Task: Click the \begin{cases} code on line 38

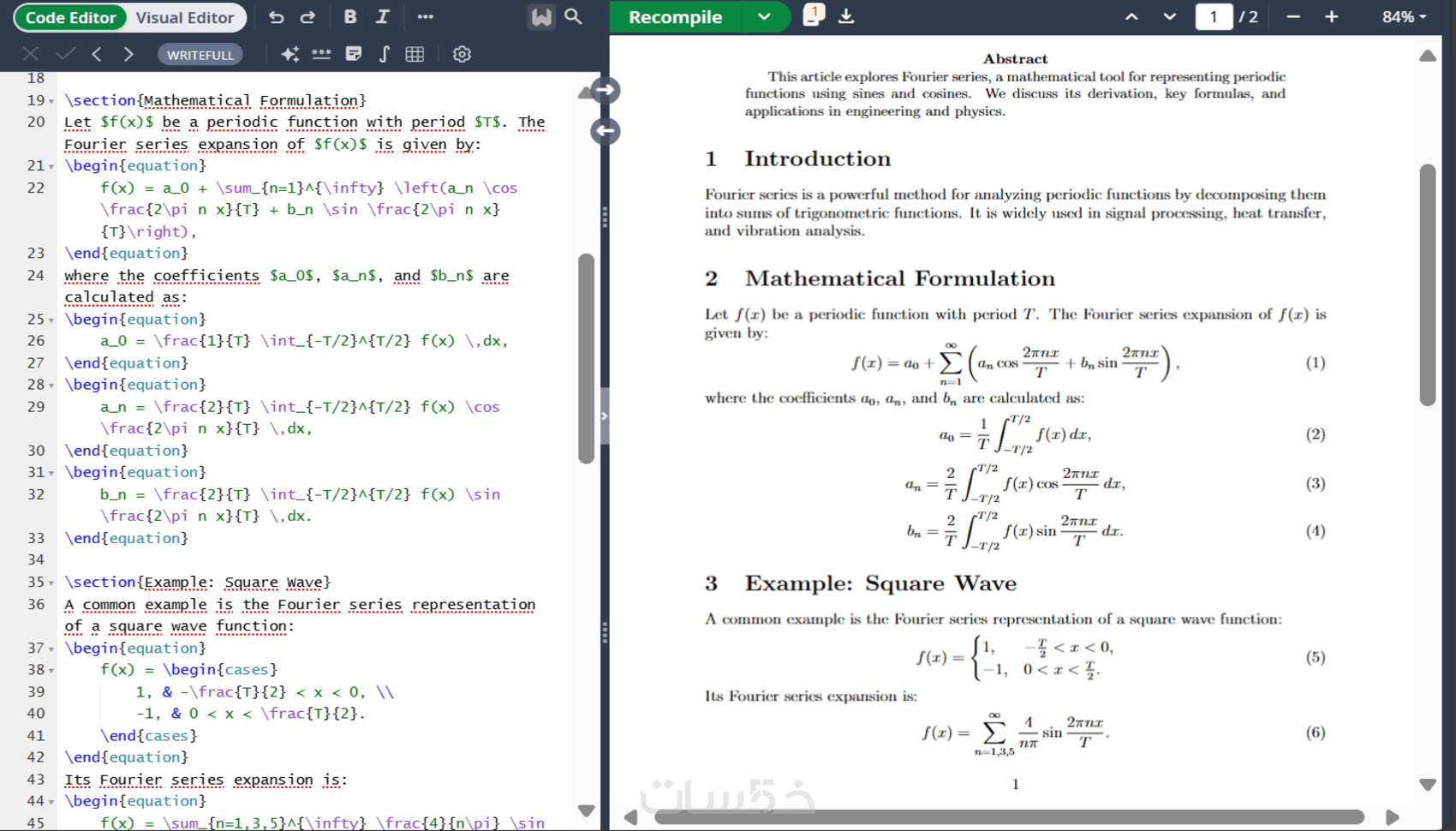Action: [x=220, y=669]
